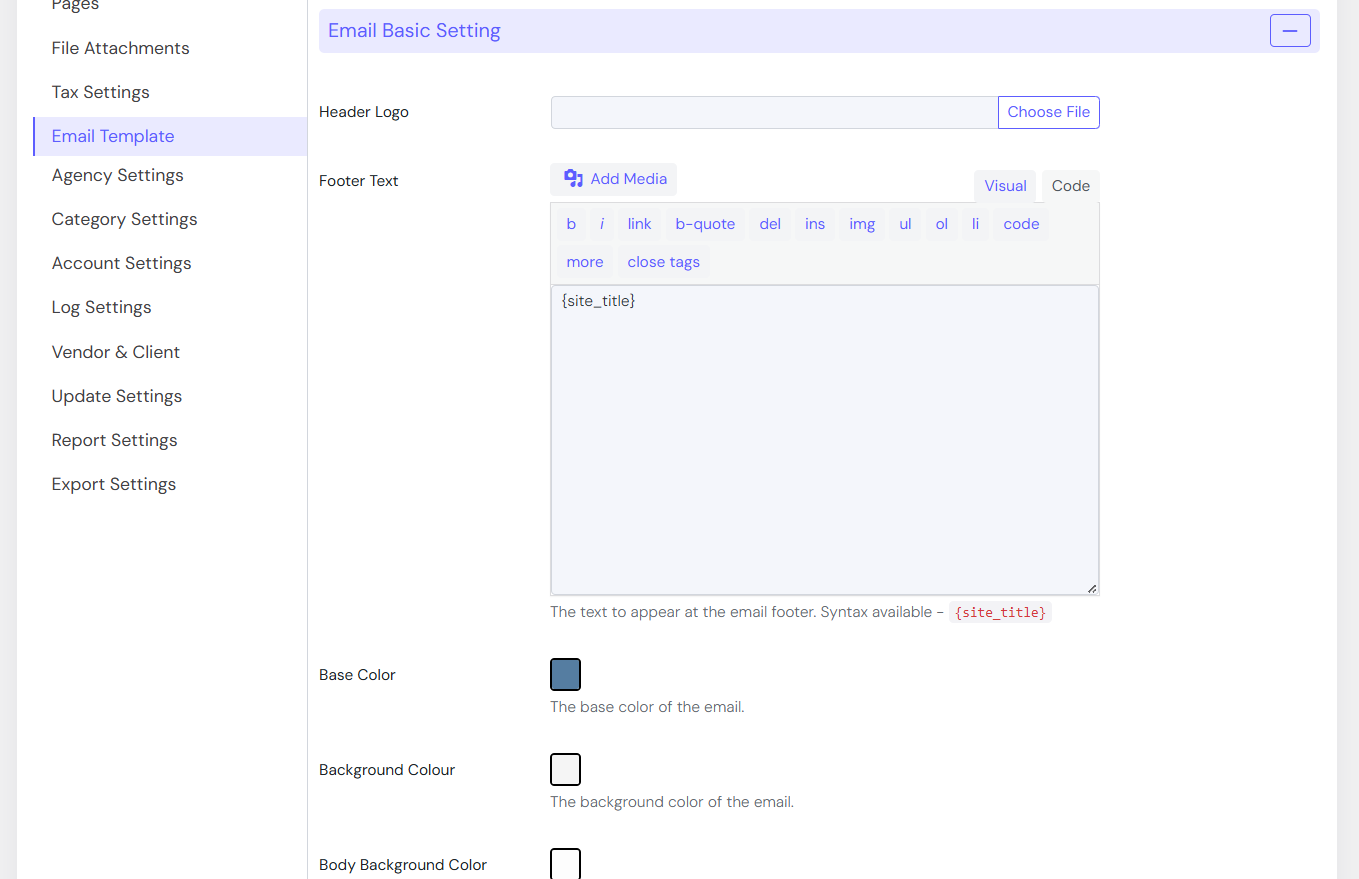Screen dimensions: 1359x879
Task: Click the Add Media button
Action: (614, 179)
